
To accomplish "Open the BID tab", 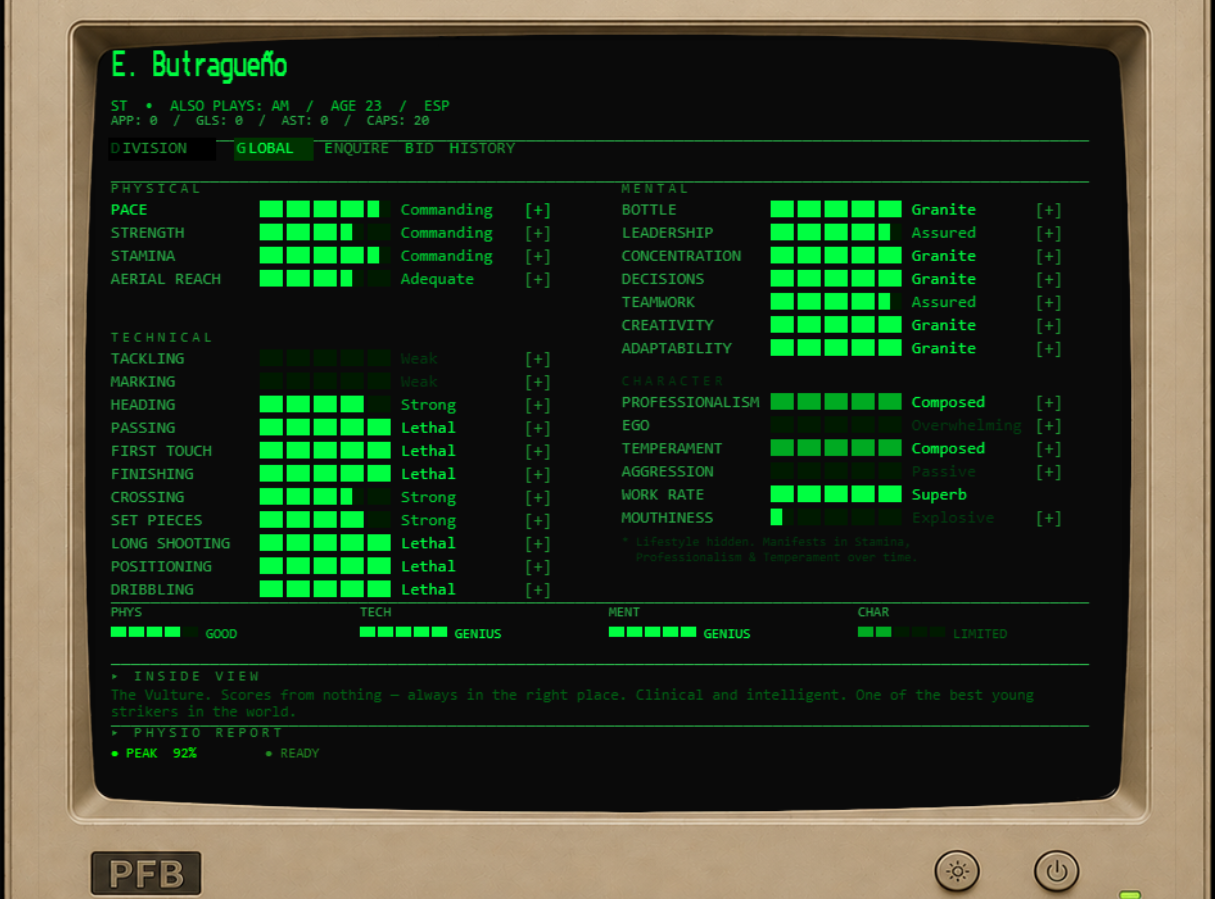I will [419, 148].
